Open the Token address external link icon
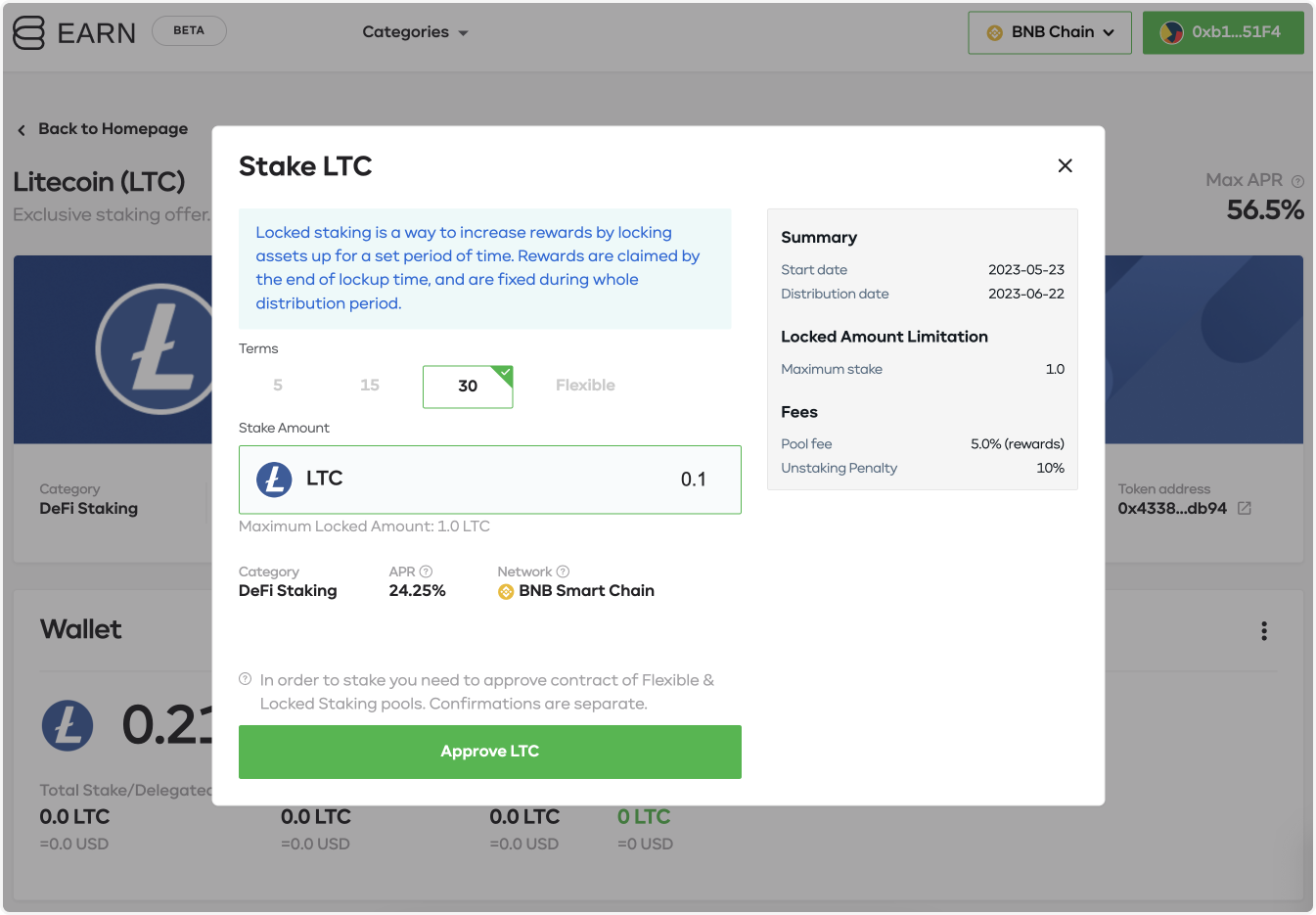 click(x=1245, y=509)
